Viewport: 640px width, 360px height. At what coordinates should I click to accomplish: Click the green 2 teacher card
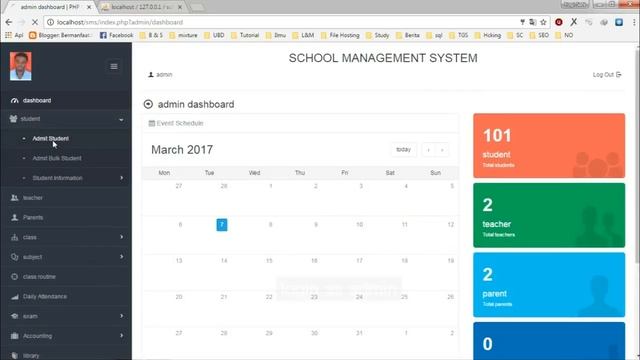point(549,215)
